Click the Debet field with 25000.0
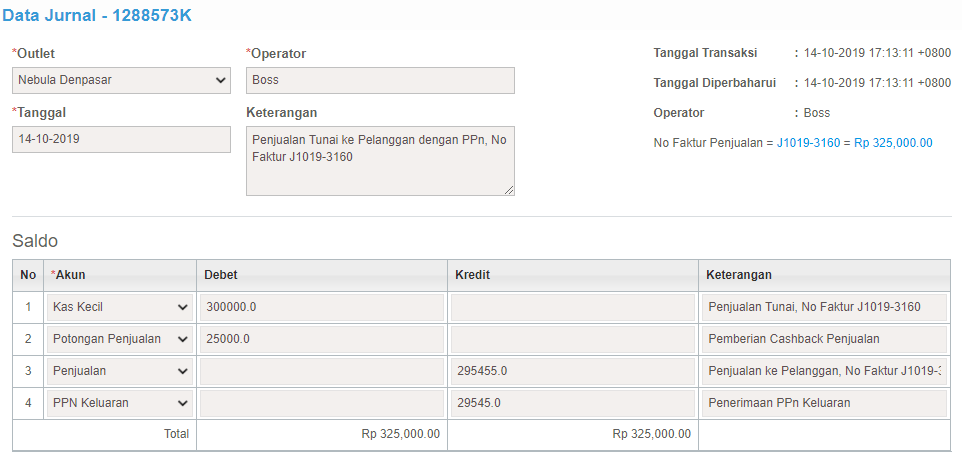Viewport: 962px width, 462px height. 321,339
